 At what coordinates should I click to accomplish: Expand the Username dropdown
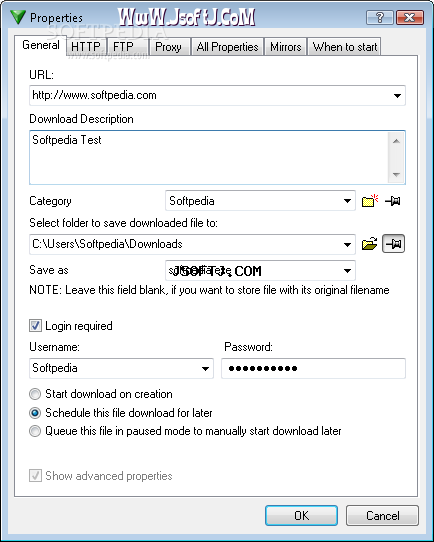tap(205, 368)
